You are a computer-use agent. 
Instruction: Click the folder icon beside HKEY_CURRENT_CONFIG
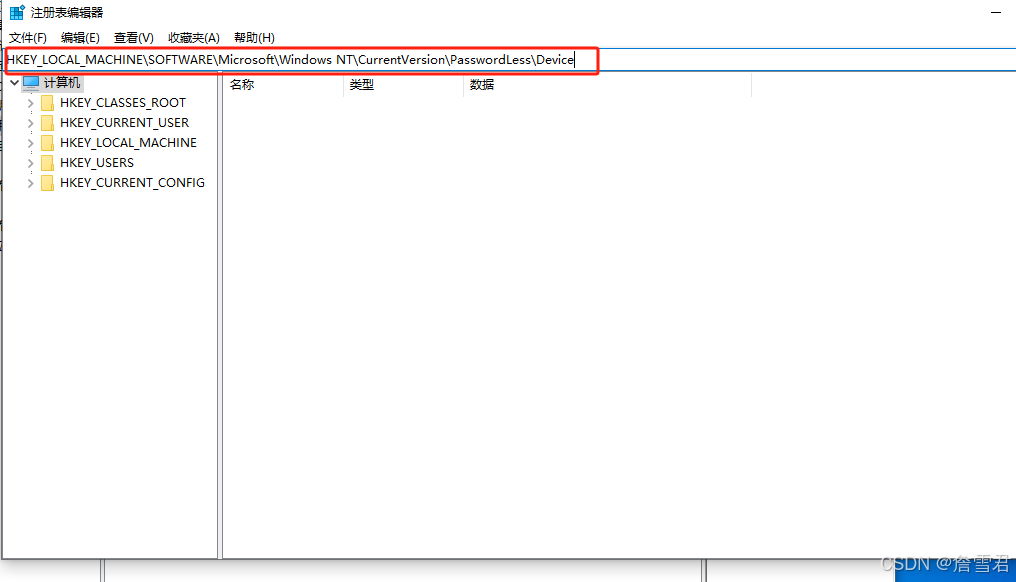coord(47,182)
